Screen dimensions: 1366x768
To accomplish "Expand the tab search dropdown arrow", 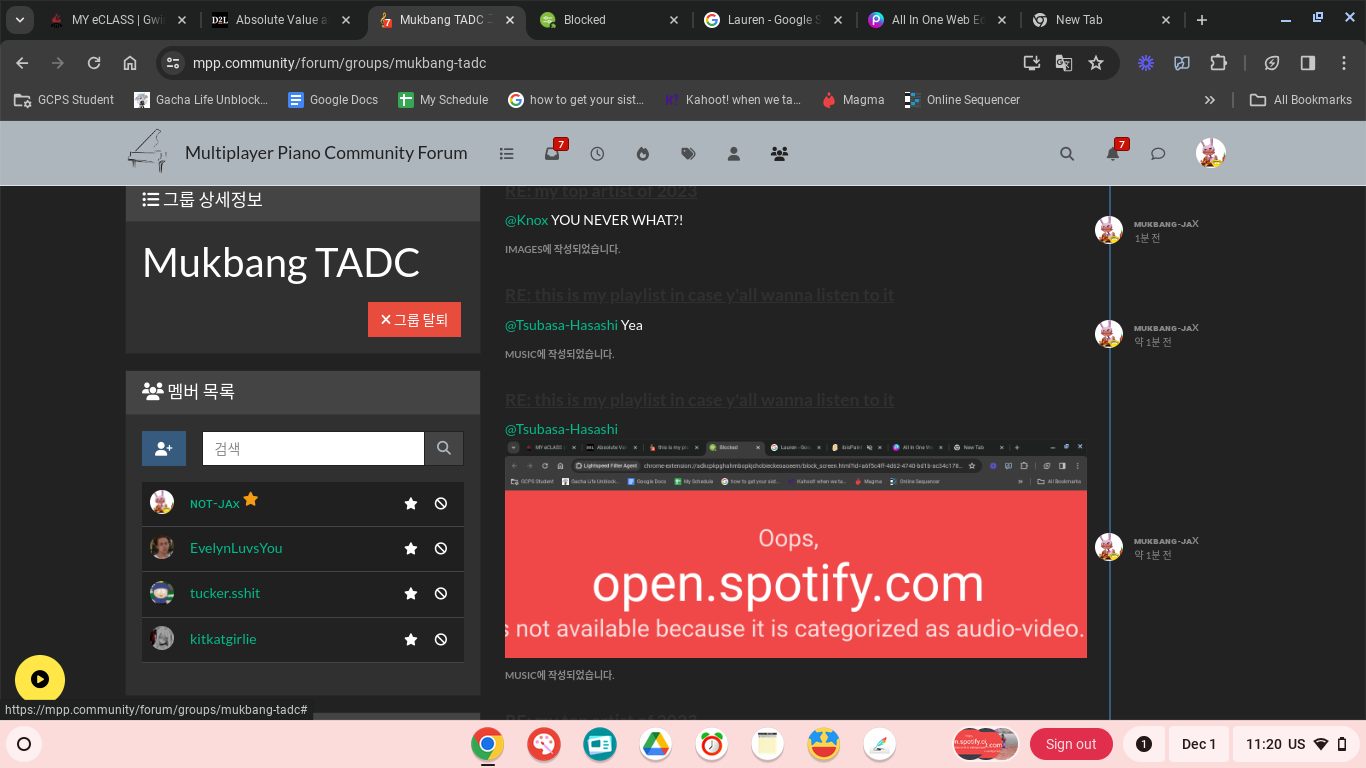I will (x=20, y=20).
